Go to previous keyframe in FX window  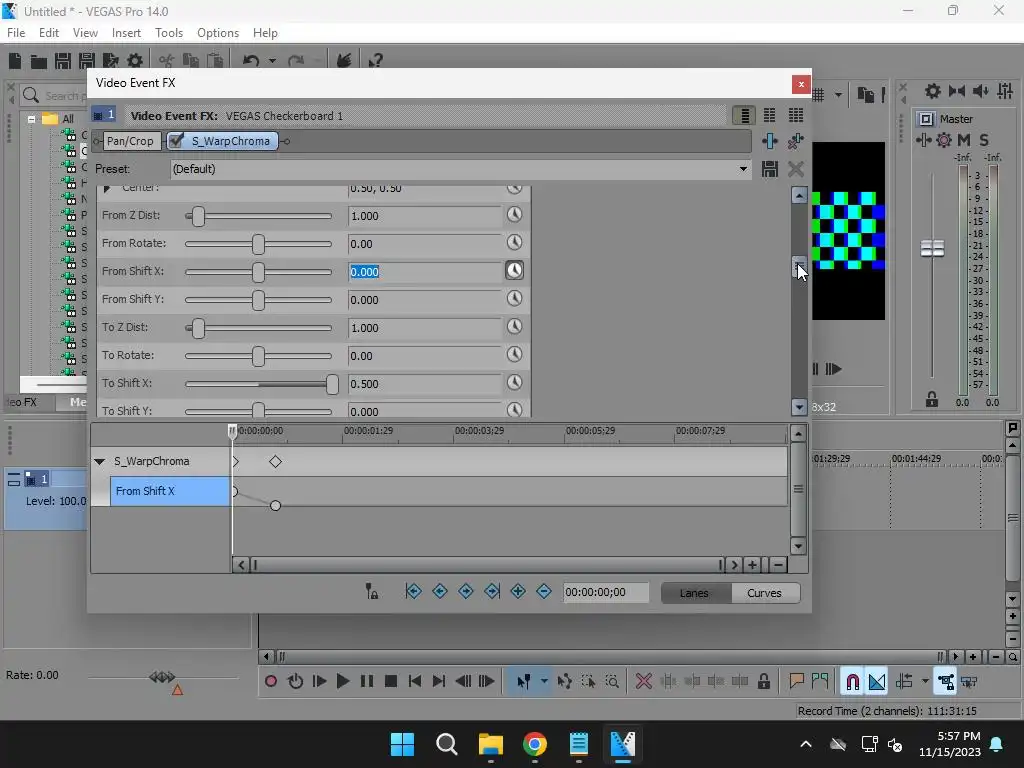[x=440, y=592]
